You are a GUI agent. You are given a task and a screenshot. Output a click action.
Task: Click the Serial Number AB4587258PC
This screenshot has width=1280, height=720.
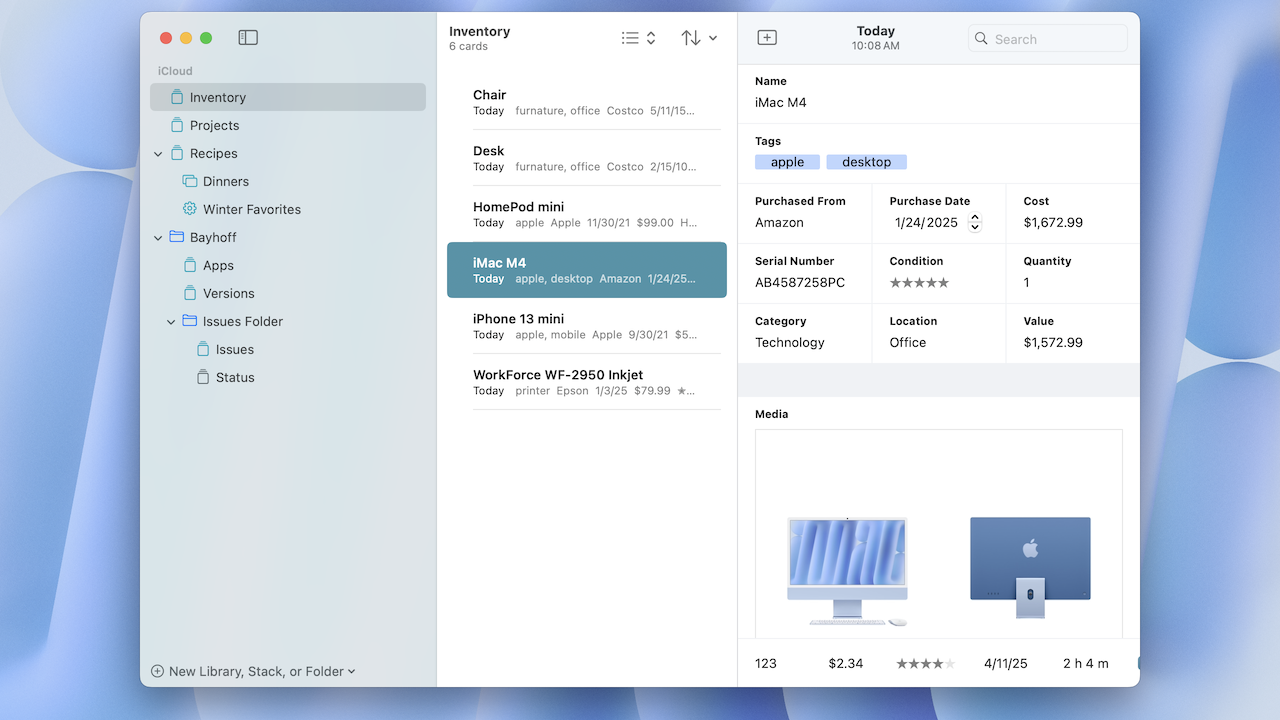(800, 282)
